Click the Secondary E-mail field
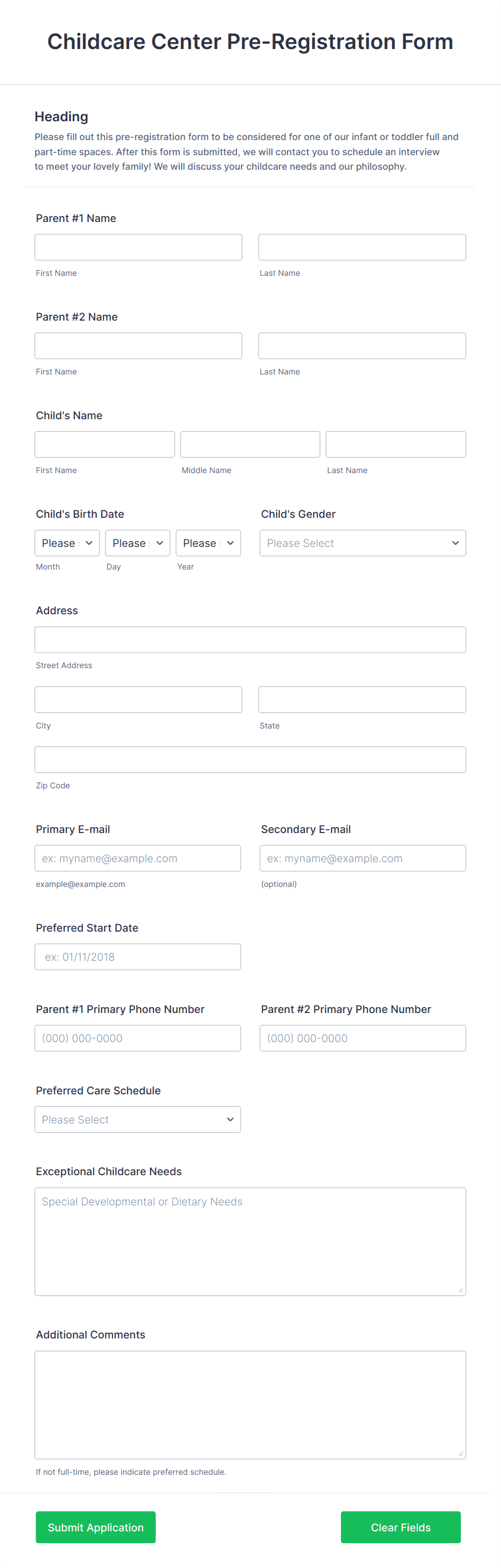This screenshot has height=1568, width=501. tap(362, 858)
